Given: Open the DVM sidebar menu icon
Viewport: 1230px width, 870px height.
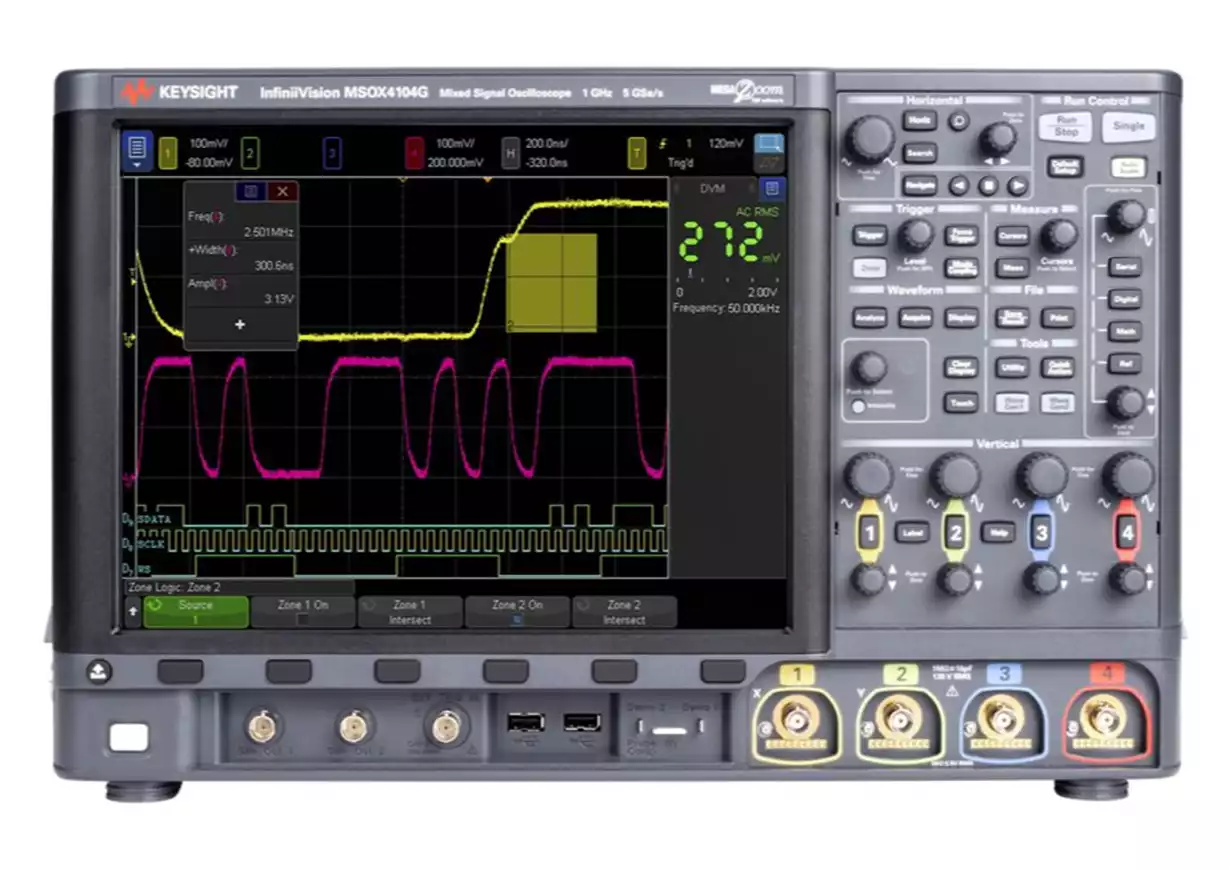Looking at the screenshot, I should coord(770,188).
